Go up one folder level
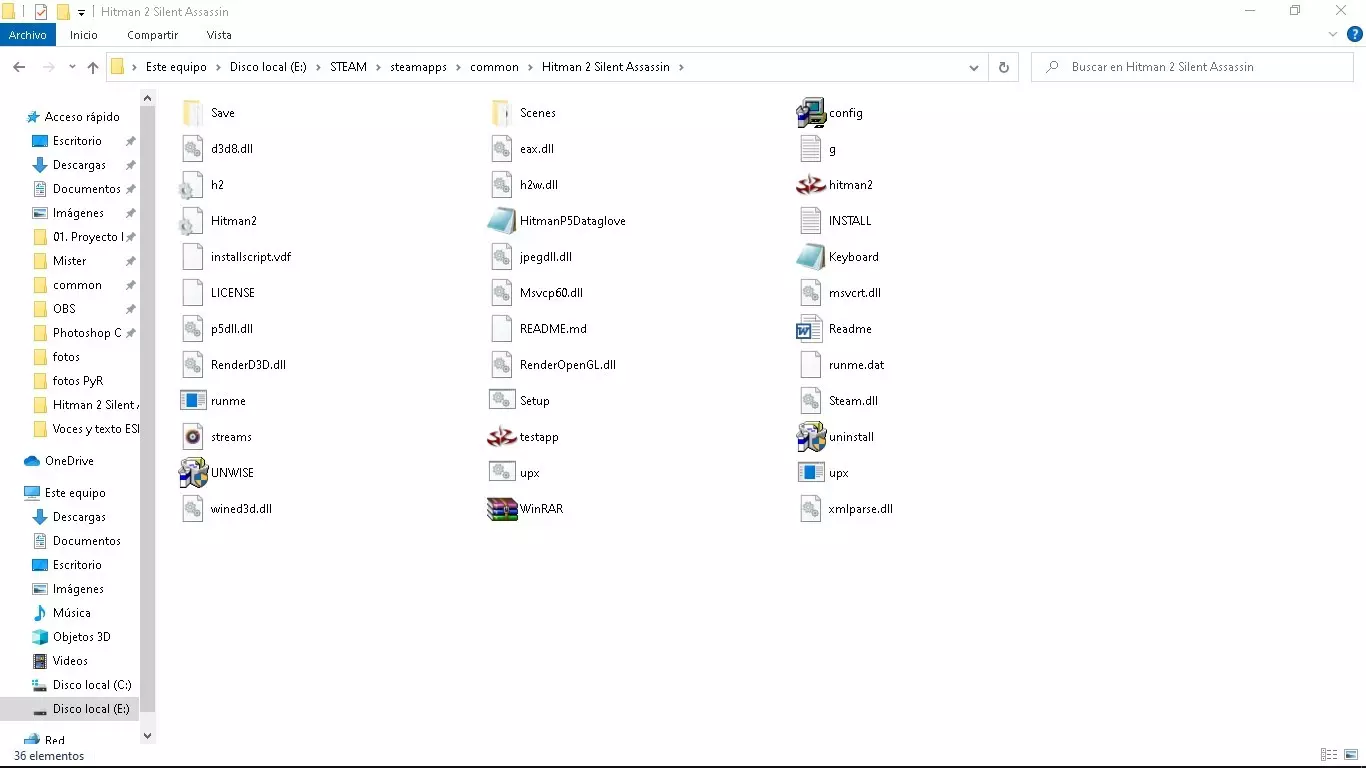Image resolution: width=1366 pixels, height=768 pixels. point(93,67)
